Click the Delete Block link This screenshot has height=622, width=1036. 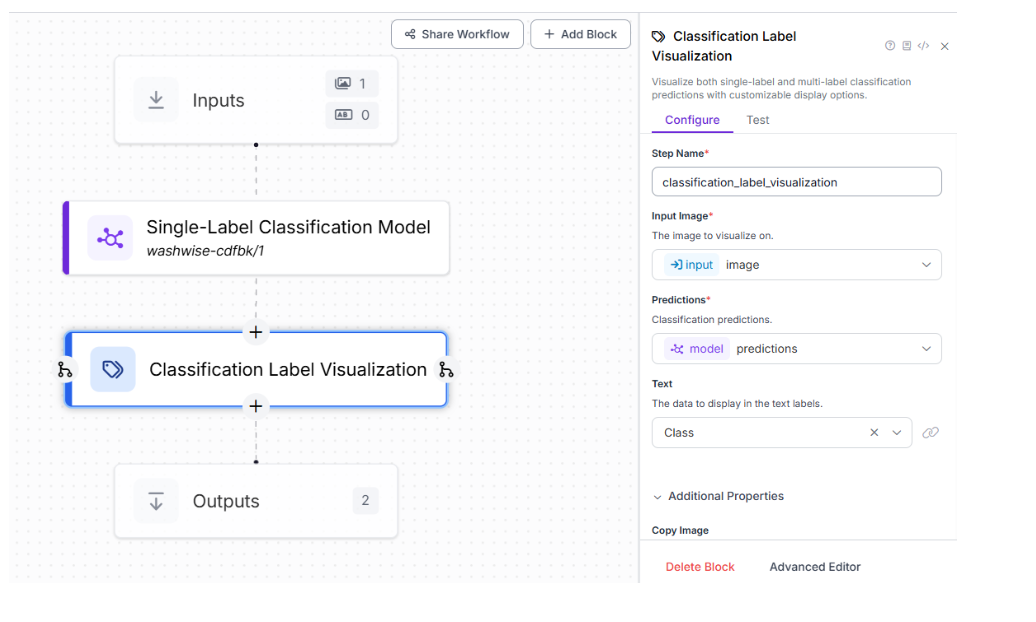(x=700, y=567)
